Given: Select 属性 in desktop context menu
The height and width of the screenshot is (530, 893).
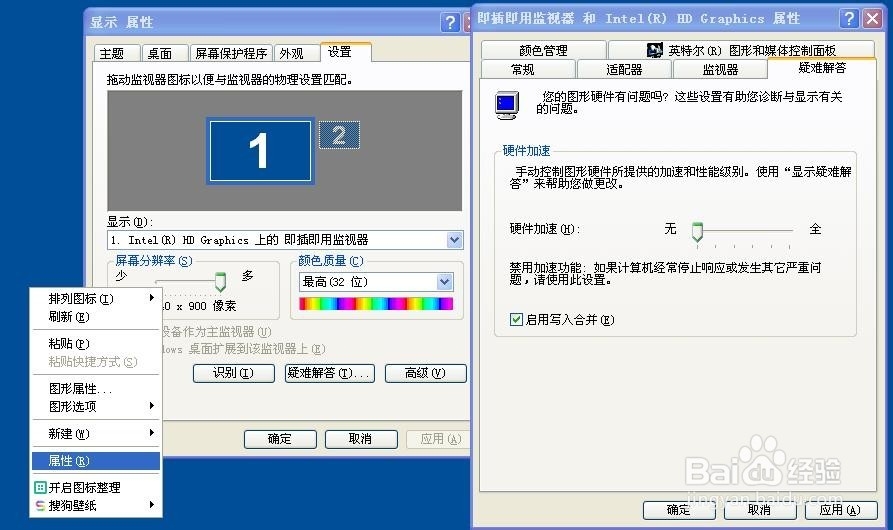Looking at the screenshot, I should pos(96,461).
